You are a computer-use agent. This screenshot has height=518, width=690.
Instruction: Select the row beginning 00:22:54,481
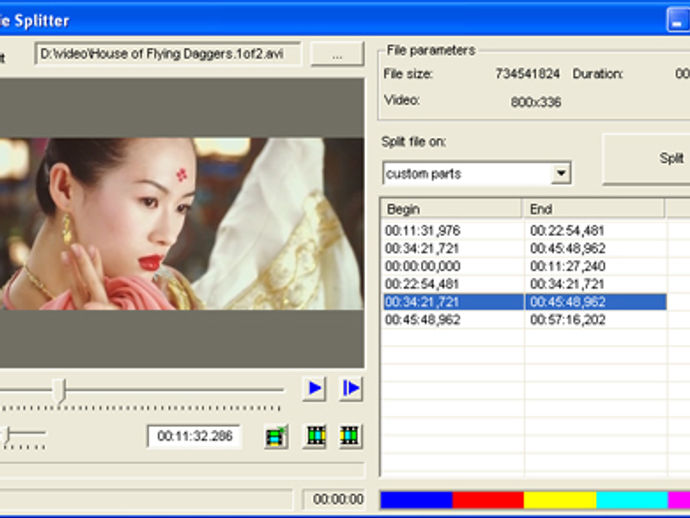click(525, 284)
